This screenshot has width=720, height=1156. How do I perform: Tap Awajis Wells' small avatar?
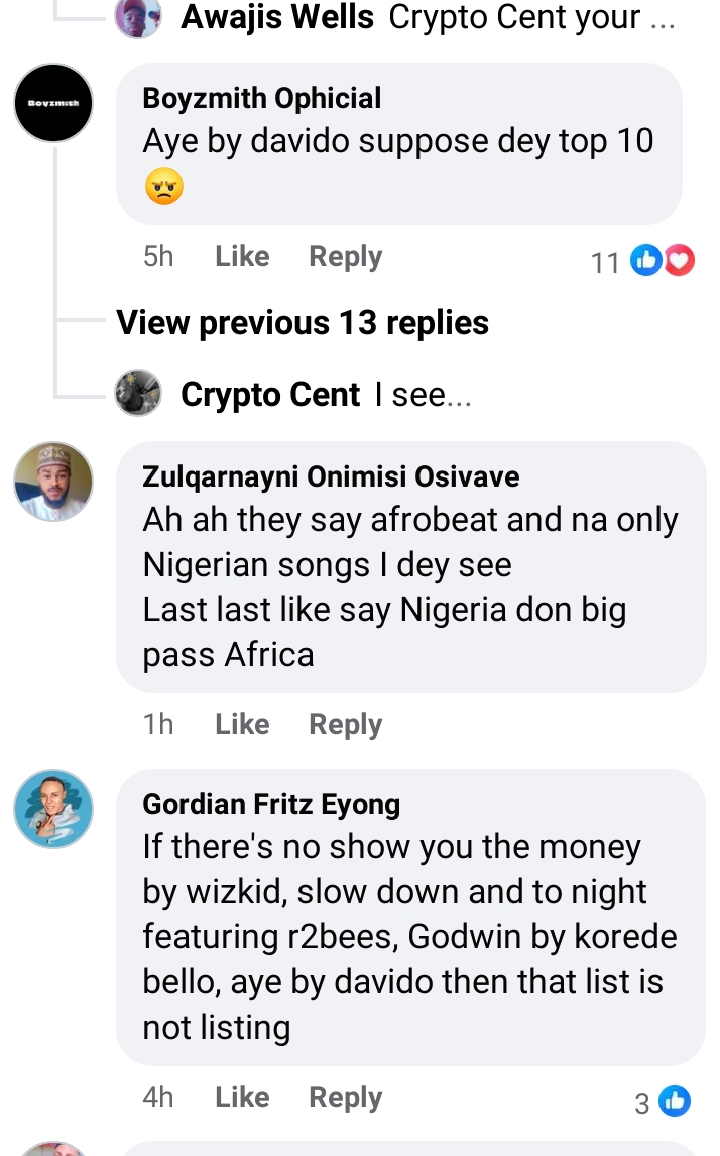pyautogui.click(x=138, y=18)
